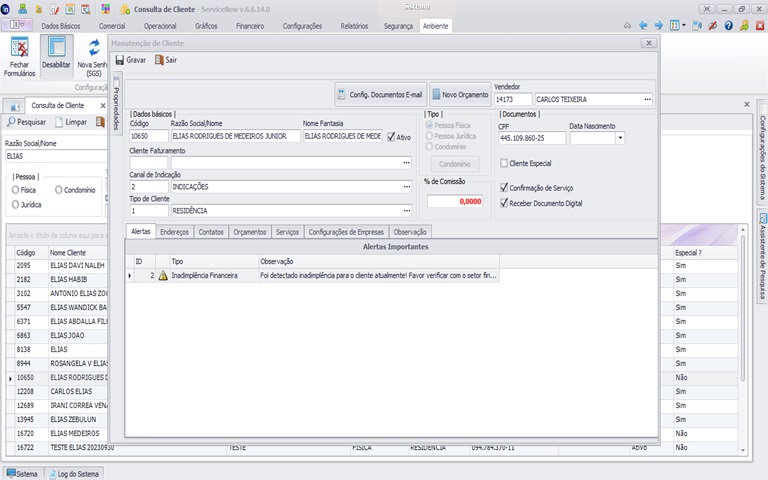The image size is (768, 480).
Task: Click the Novo Orçamento button
Action: tap(460, 95)
